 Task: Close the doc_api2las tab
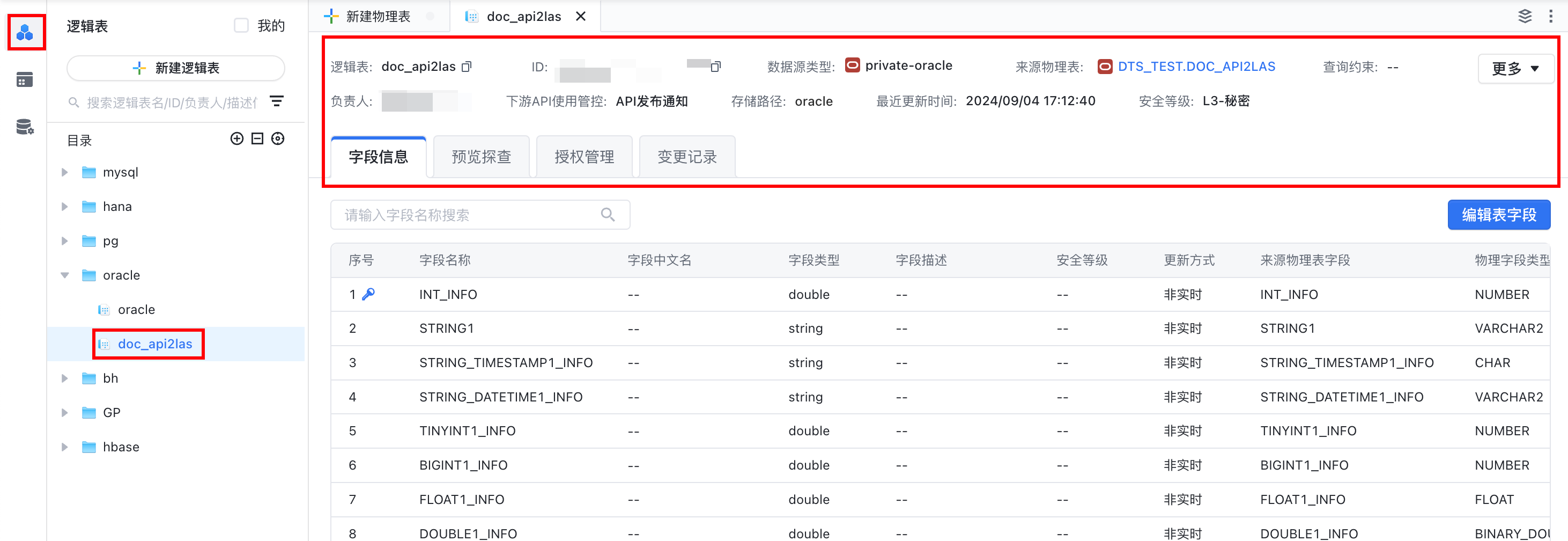(581, 17)
